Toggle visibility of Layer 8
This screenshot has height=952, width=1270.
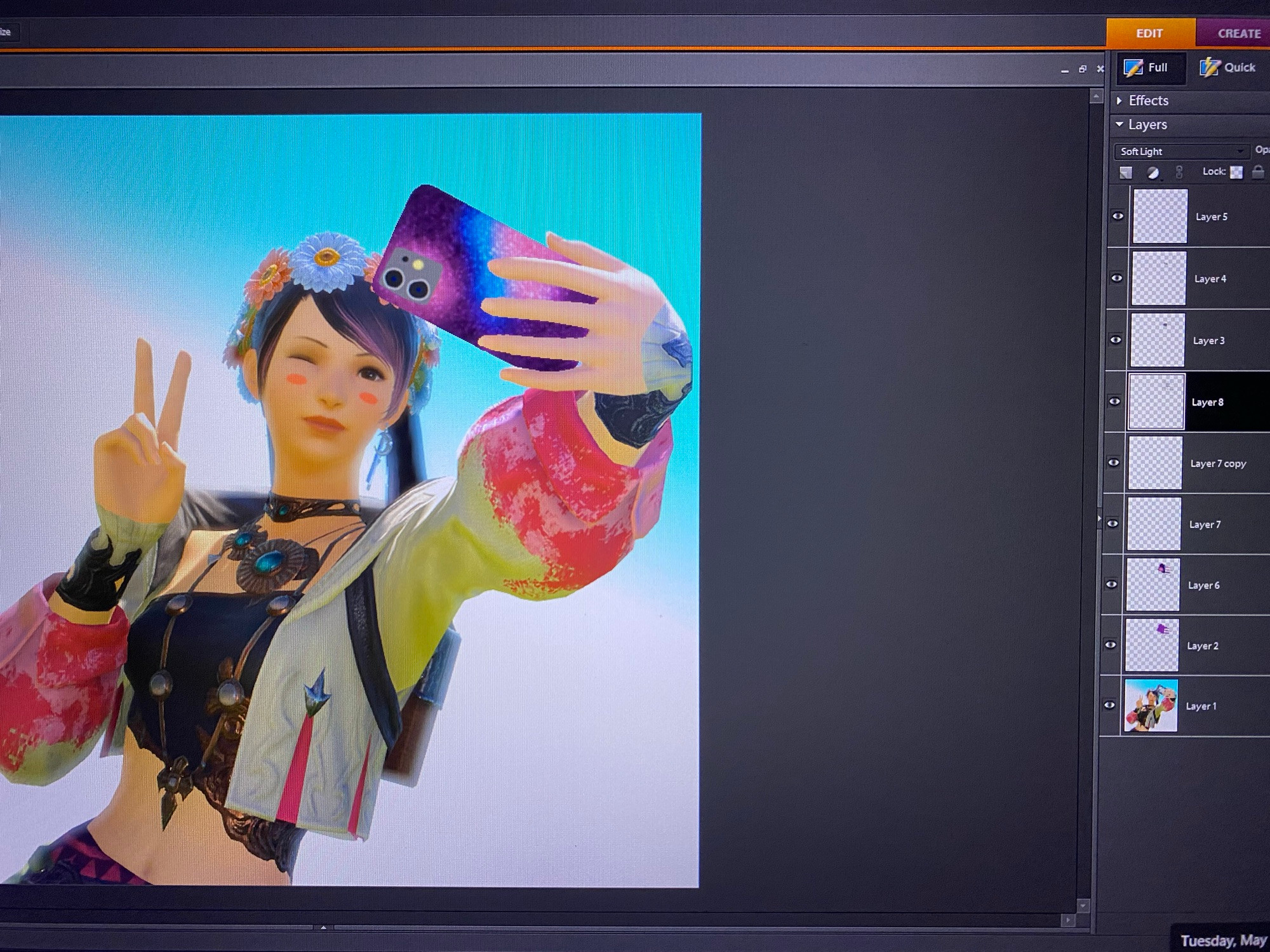point(1115,401)
